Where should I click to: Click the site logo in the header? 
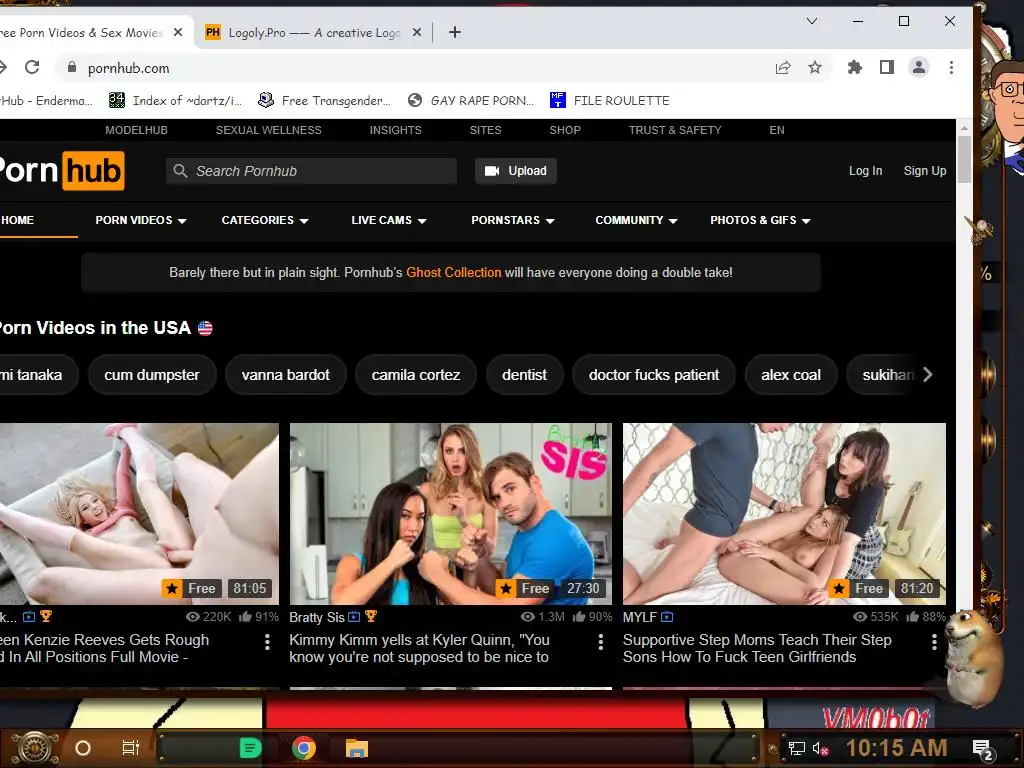(x=60, y=170)
